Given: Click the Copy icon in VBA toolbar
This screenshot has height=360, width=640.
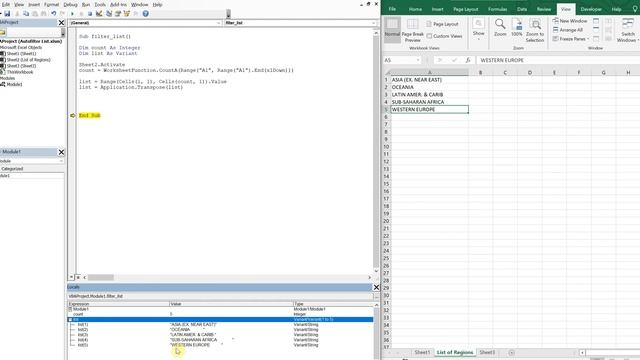Looking at the screenshot, I should (x=26, y=14).
